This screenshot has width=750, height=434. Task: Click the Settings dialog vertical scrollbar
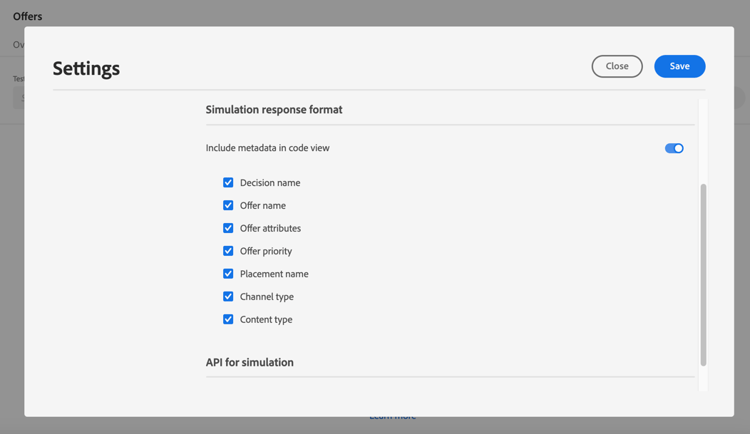pos(703,274)
